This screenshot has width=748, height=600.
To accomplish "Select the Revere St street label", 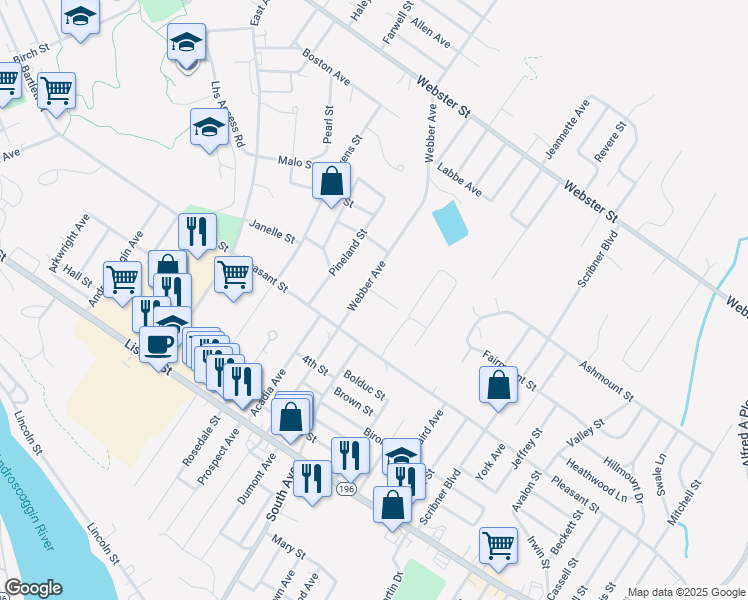I will point(610,142).
